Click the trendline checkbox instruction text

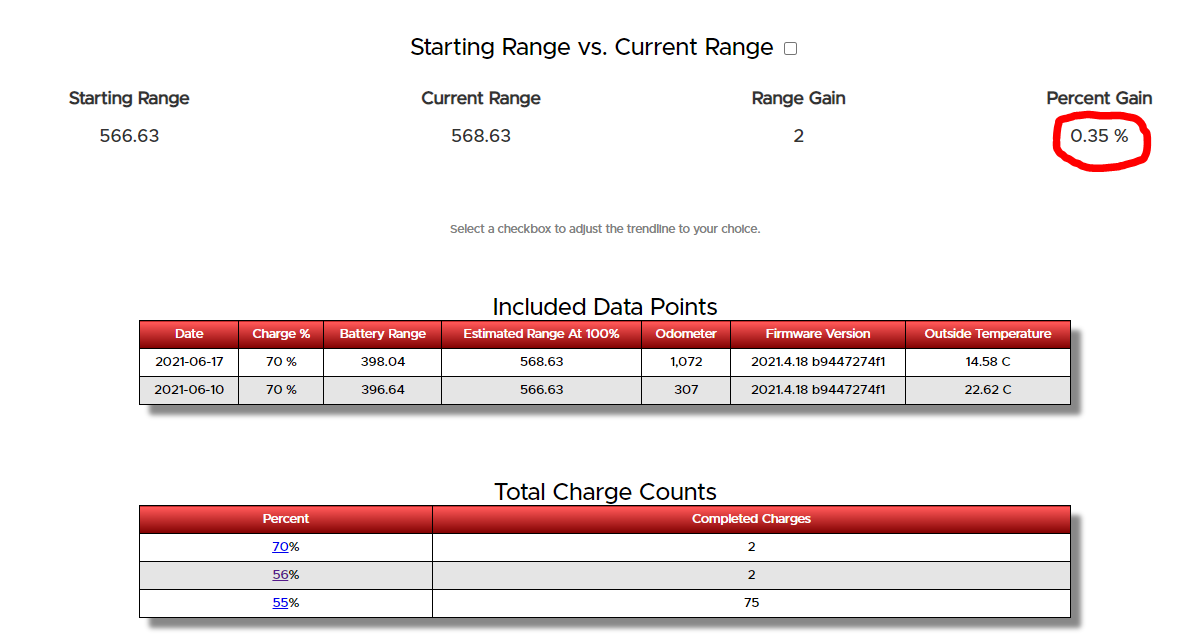click(x=605, y=229)
